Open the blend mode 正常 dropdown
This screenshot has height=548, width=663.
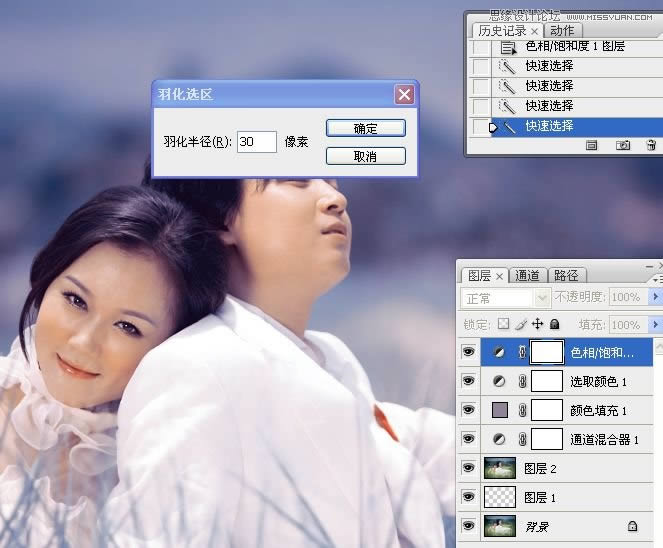[x=543, y=298]
